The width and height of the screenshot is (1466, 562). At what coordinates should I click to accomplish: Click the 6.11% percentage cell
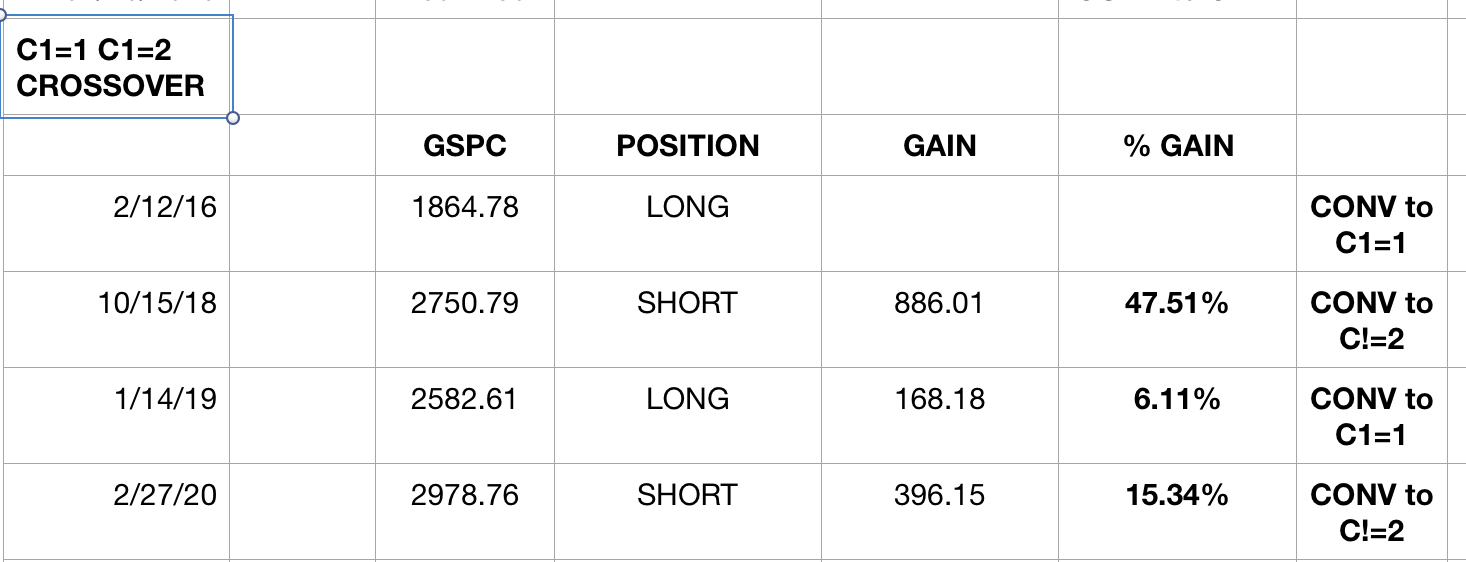tap(1177, 399)
